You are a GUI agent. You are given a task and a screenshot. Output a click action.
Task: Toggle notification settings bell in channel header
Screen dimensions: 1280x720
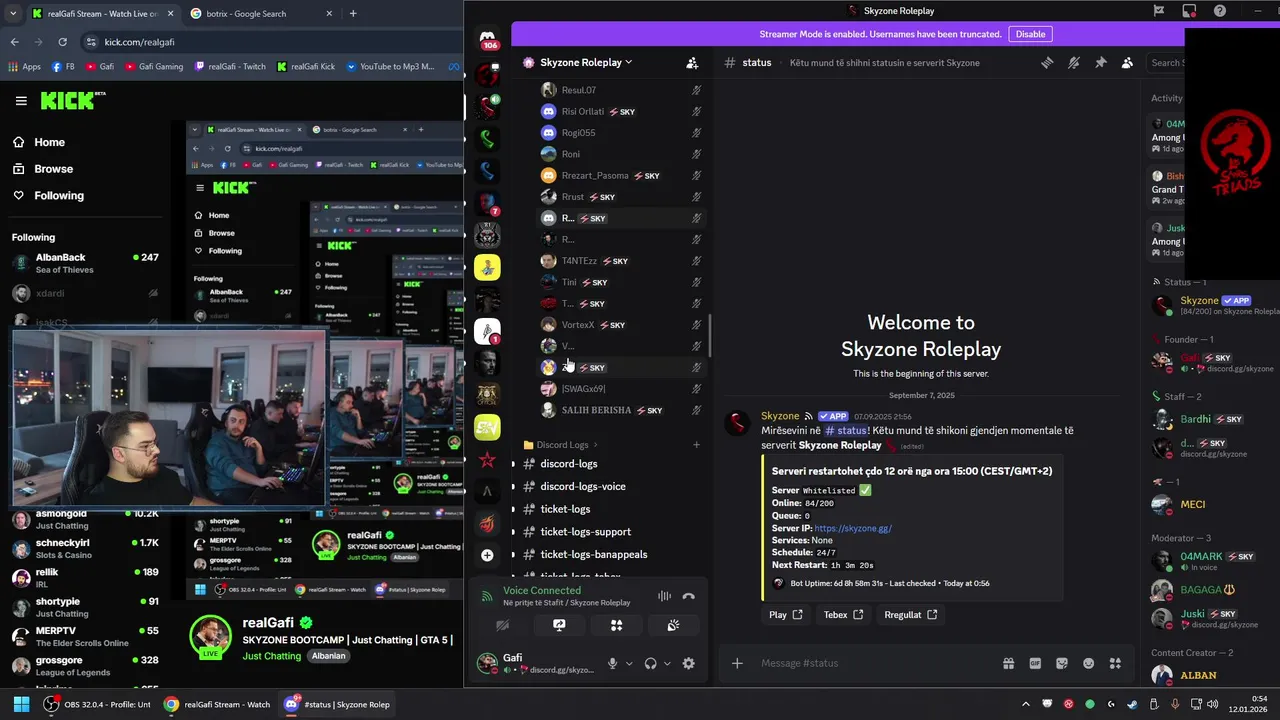point(1074,62)
